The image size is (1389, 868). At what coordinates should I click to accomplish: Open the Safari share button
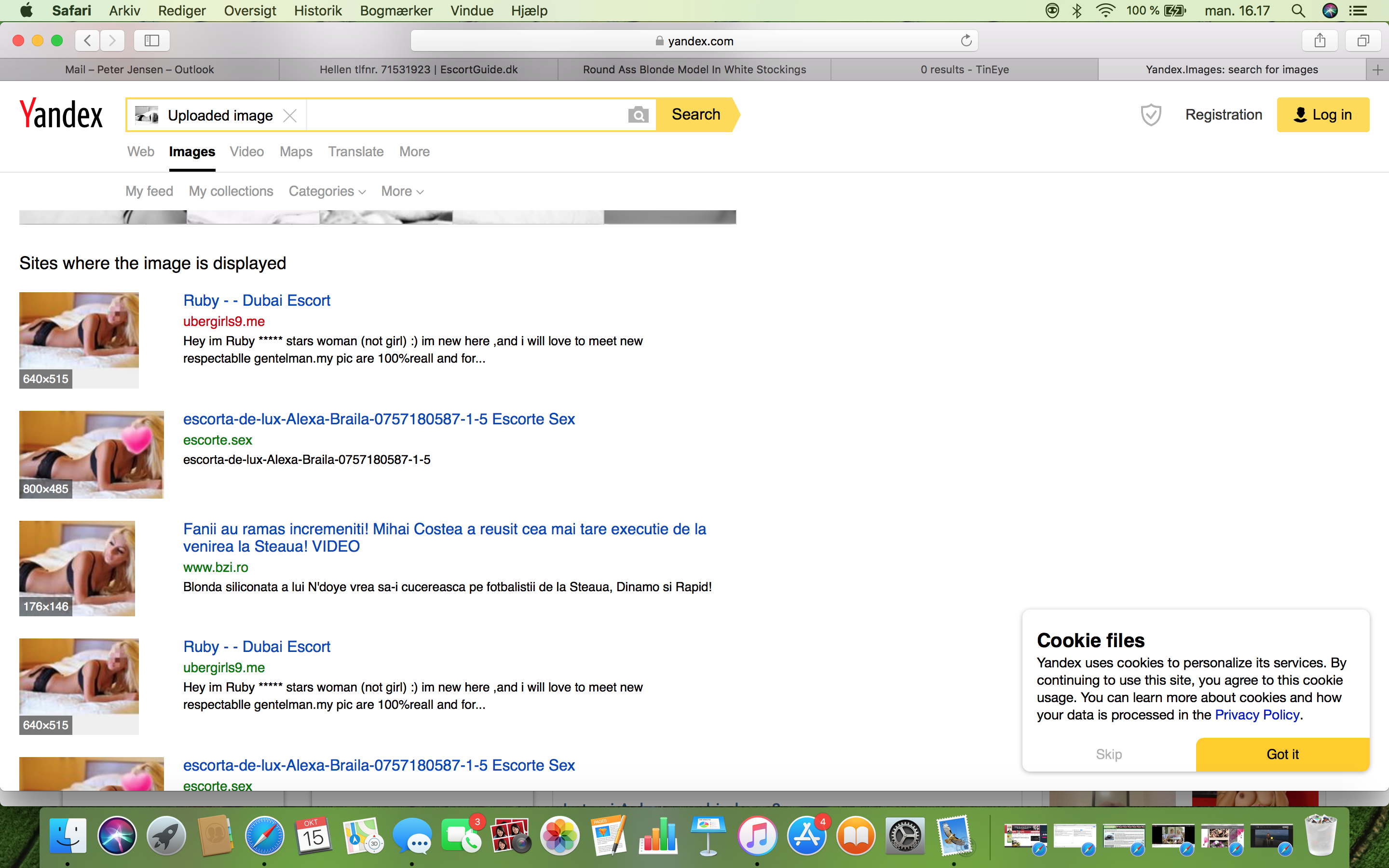tap(1320, 40)
